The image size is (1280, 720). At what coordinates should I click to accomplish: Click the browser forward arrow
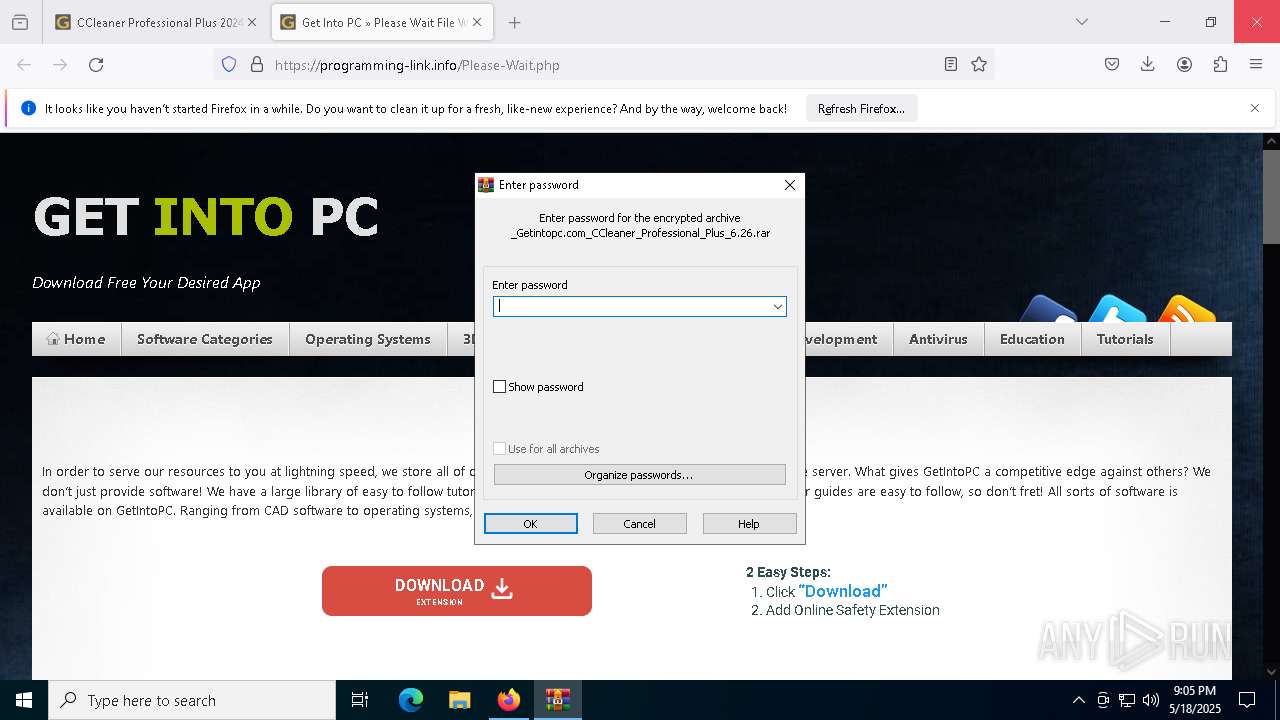tap(60, 65)
